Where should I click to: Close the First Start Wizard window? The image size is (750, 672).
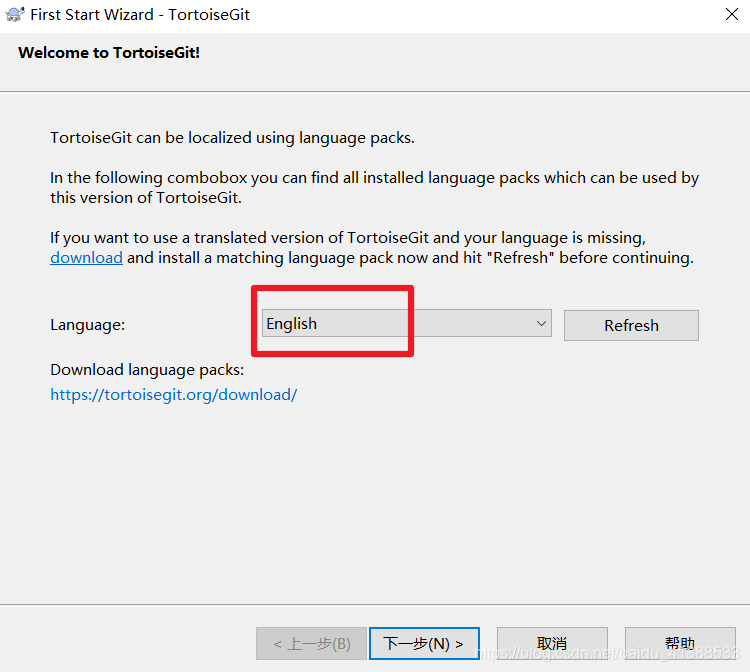[x=732, y=14]
